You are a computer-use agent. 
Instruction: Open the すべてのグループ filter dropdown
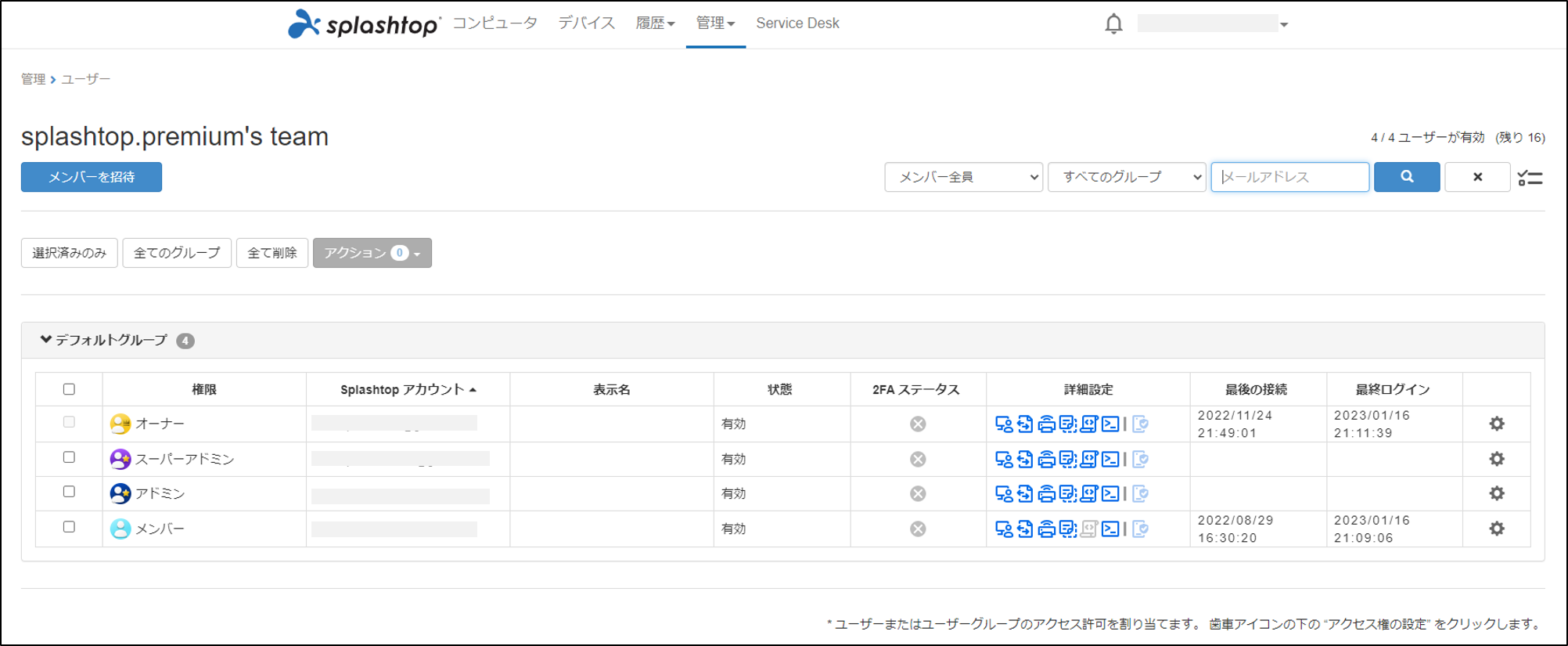tap(1127, 177)
